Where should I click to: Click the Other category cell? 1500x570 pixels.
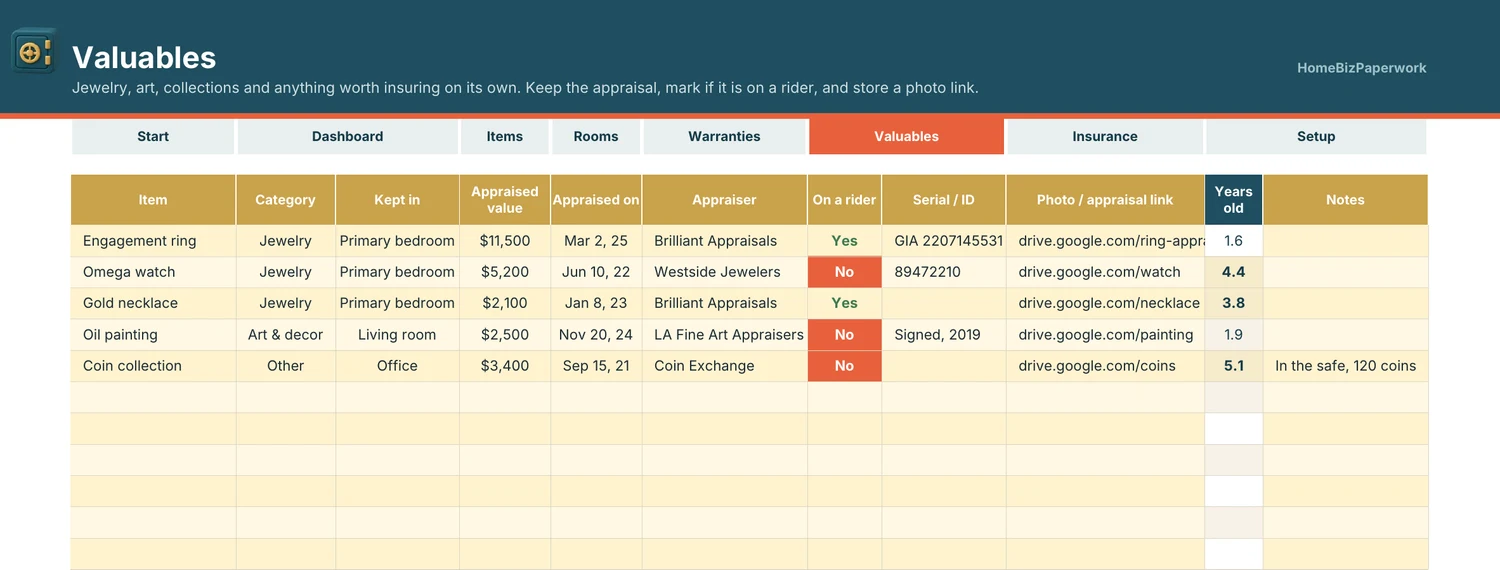point(285,366)
